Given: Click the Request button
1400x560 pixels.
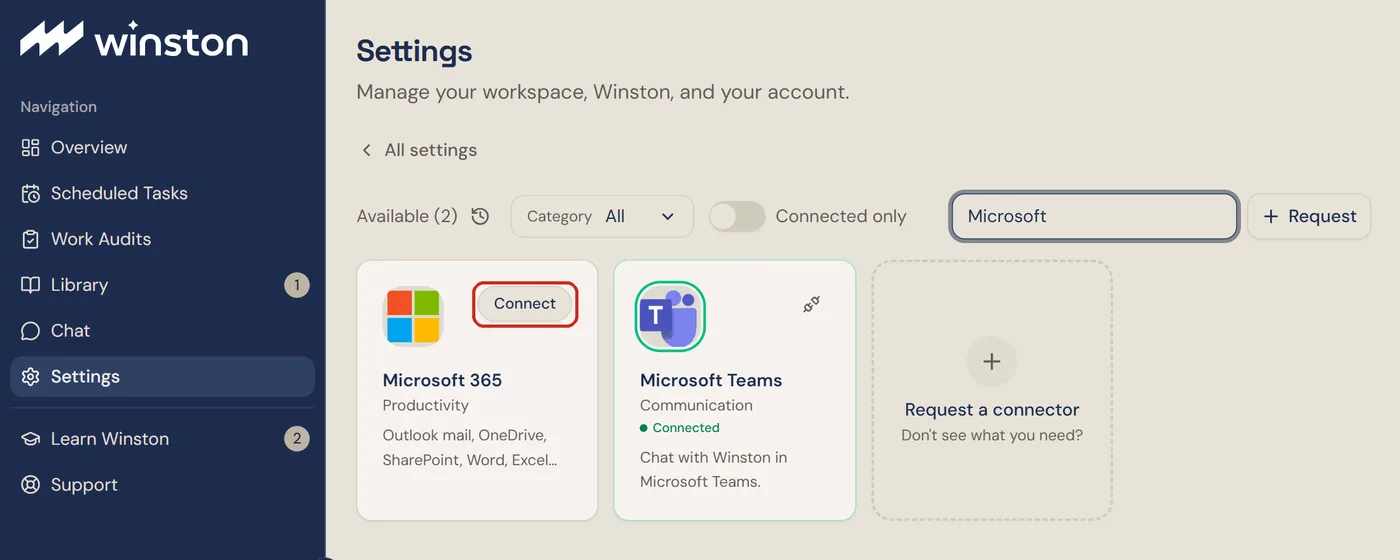Looking at the screenshot, I should [1309, 216].
